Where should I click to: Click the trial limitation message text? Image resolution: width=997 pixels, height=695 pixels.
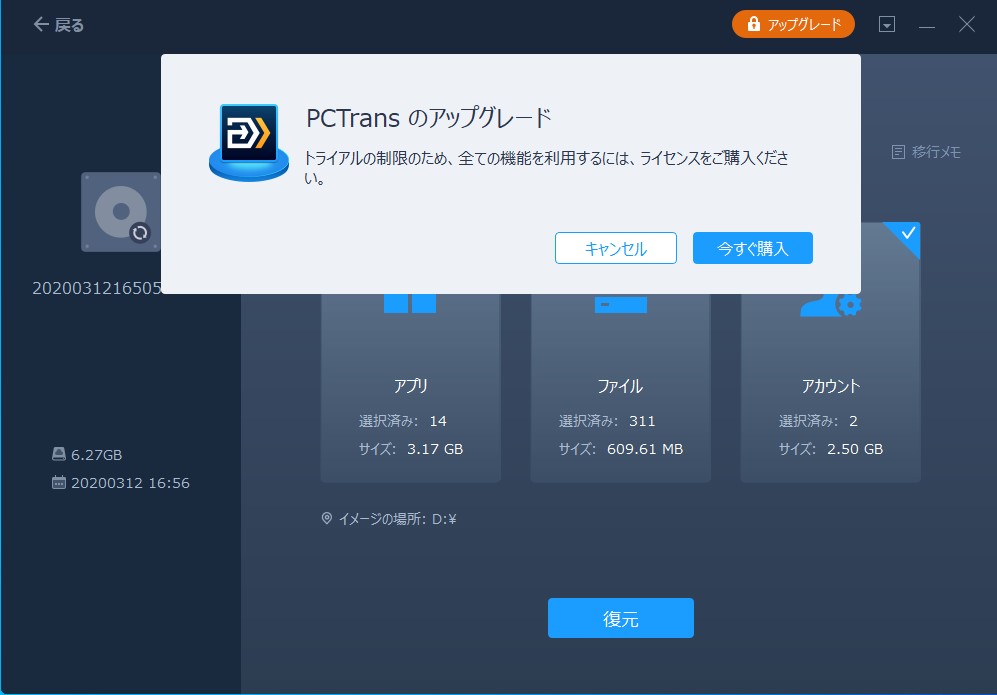[546, 167]
